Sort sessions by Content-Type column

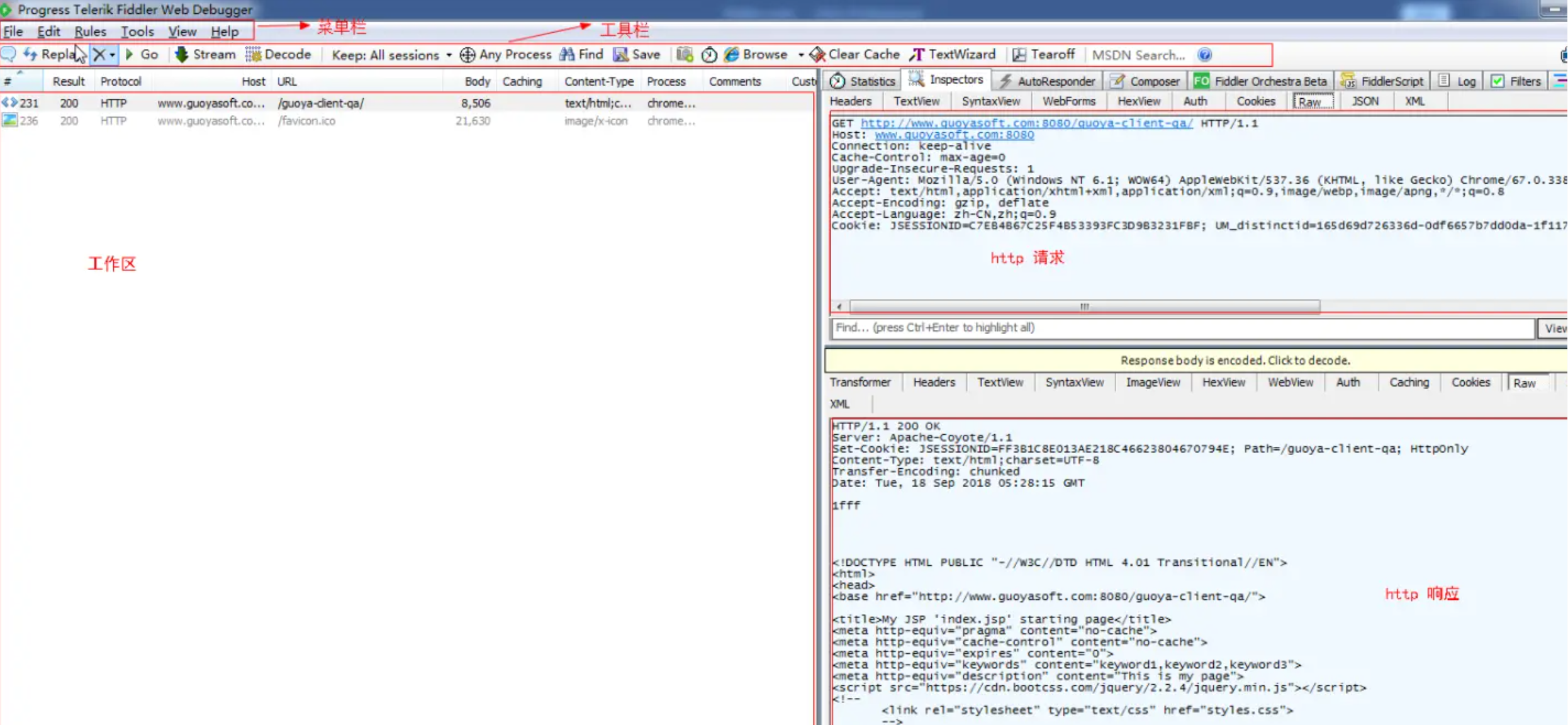(598, 82)
